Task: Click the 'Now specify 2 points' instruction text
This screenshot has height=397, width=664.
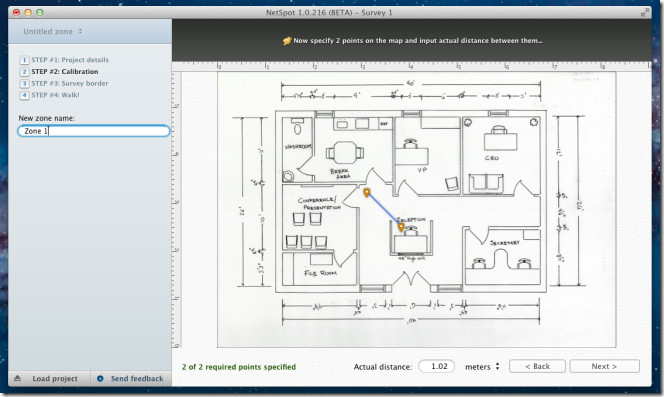Action: point(418,41)
